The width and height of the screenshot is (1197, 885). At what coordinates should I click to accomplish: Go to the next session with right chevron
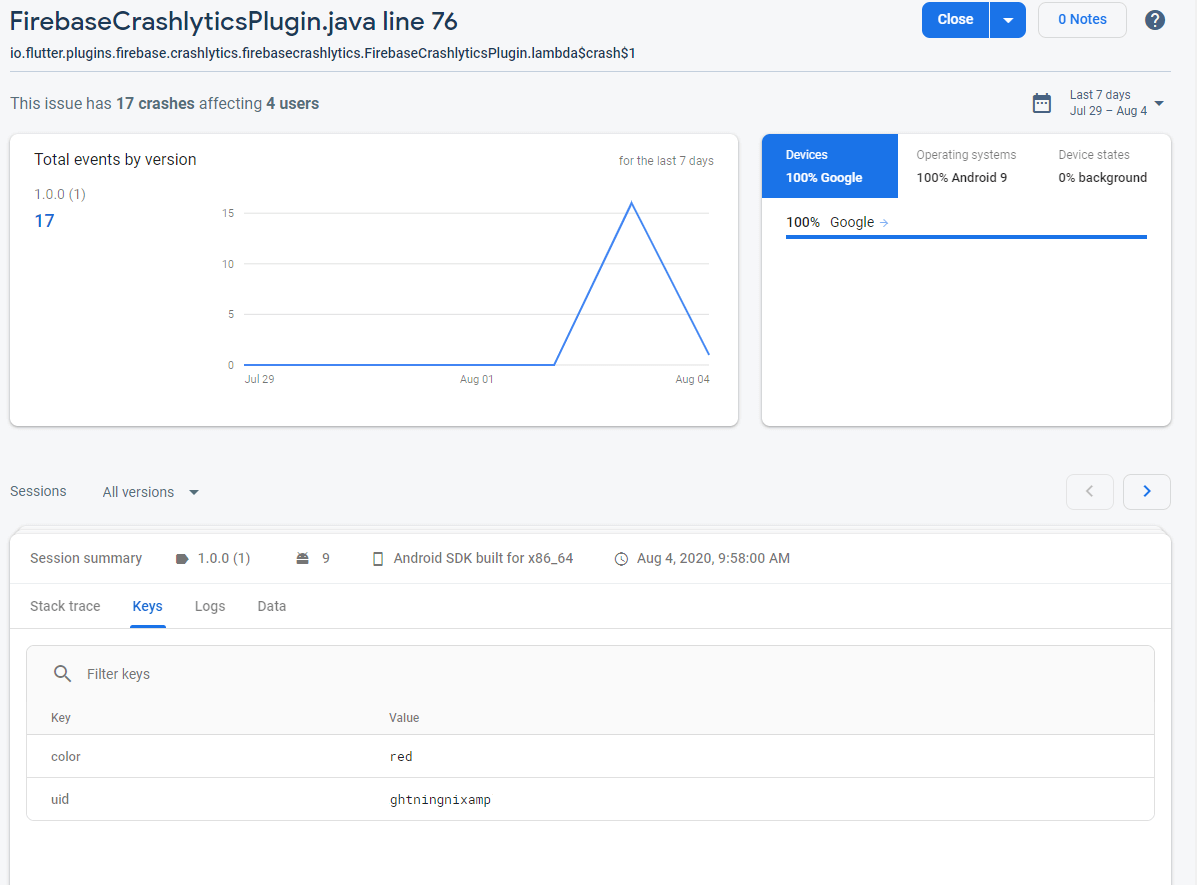[x=1147, y=492]
